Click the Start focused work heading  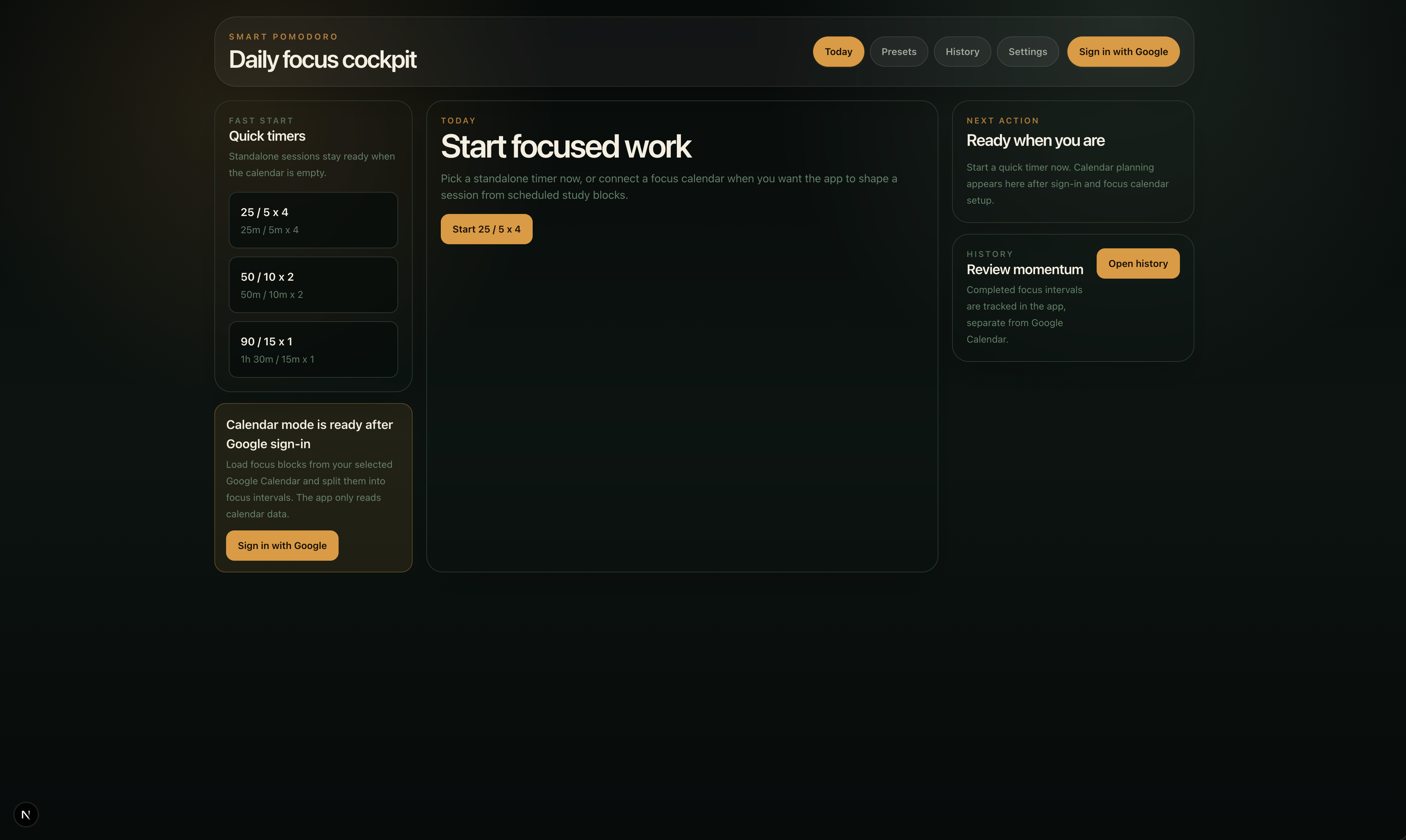coord(566,146)
